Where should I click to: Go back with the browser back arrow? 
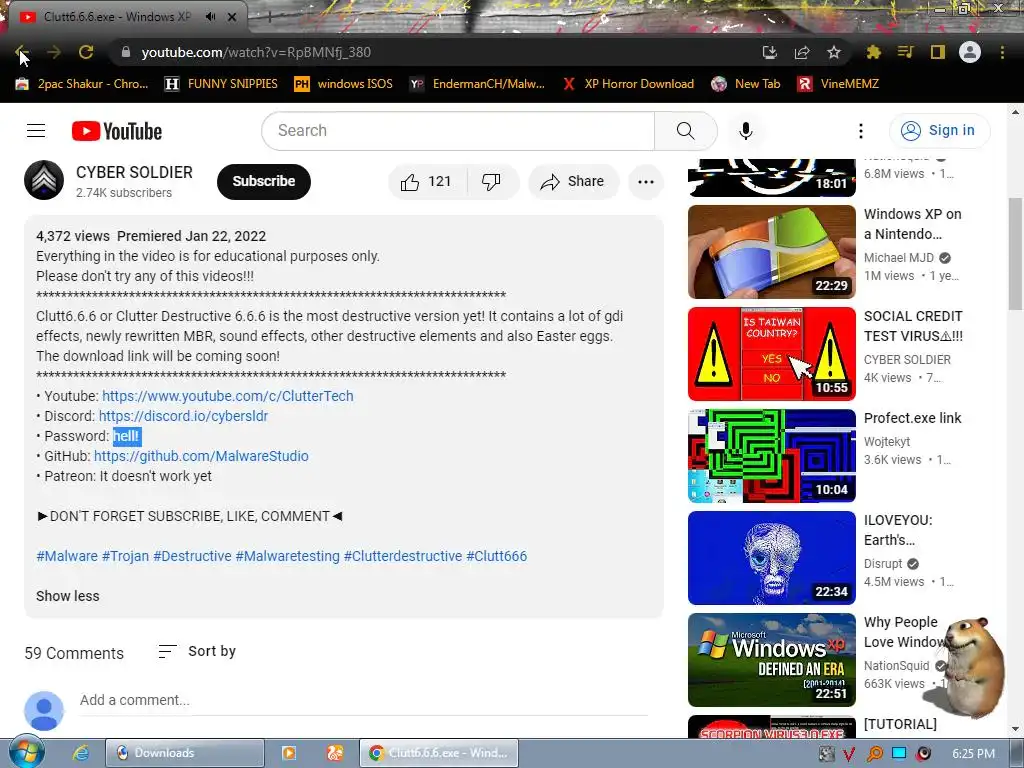coord(21,52)
